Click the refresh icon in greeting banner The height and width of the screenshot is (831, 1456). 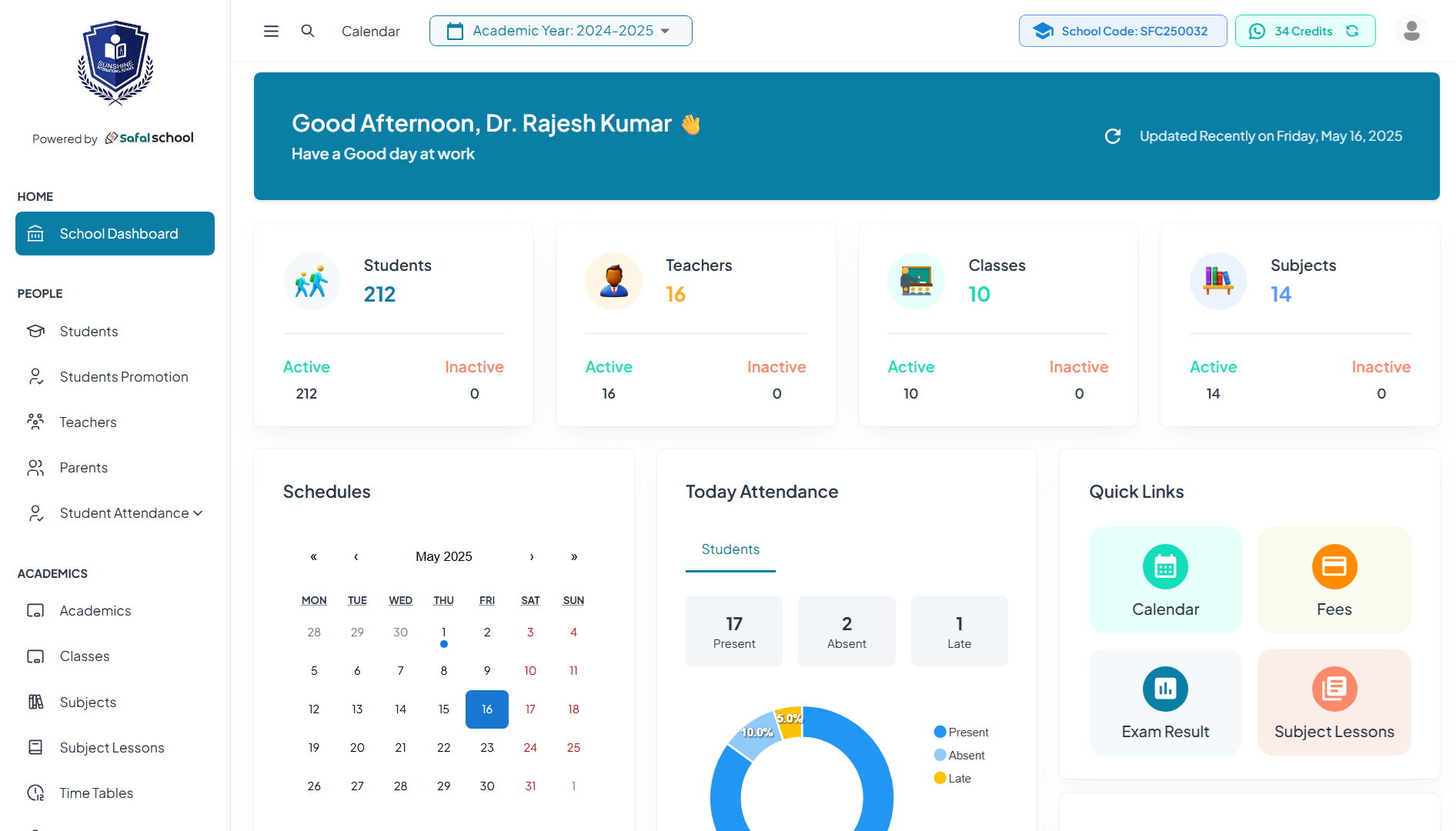(x=1113, y=135)
